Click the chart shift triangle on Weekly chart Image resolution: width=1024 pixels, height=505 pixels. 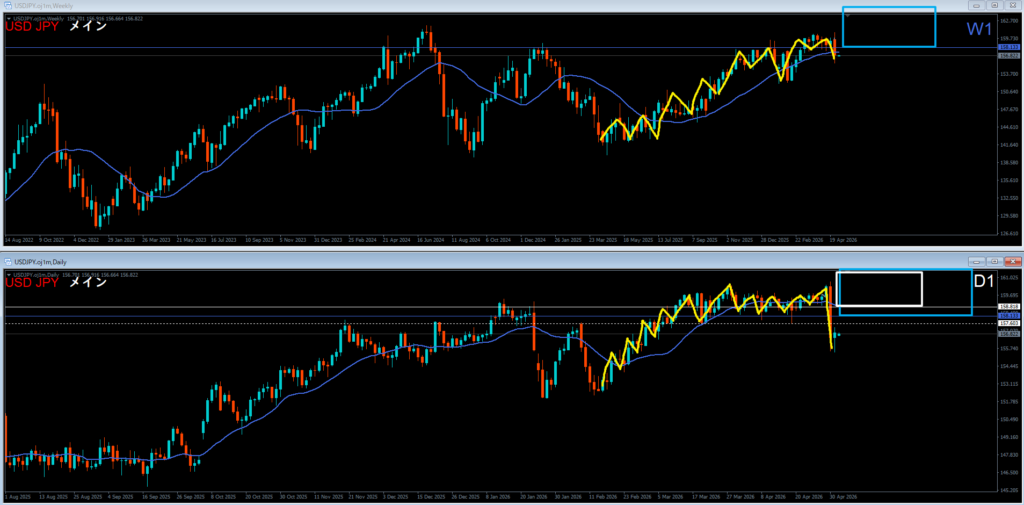(847, 16)
